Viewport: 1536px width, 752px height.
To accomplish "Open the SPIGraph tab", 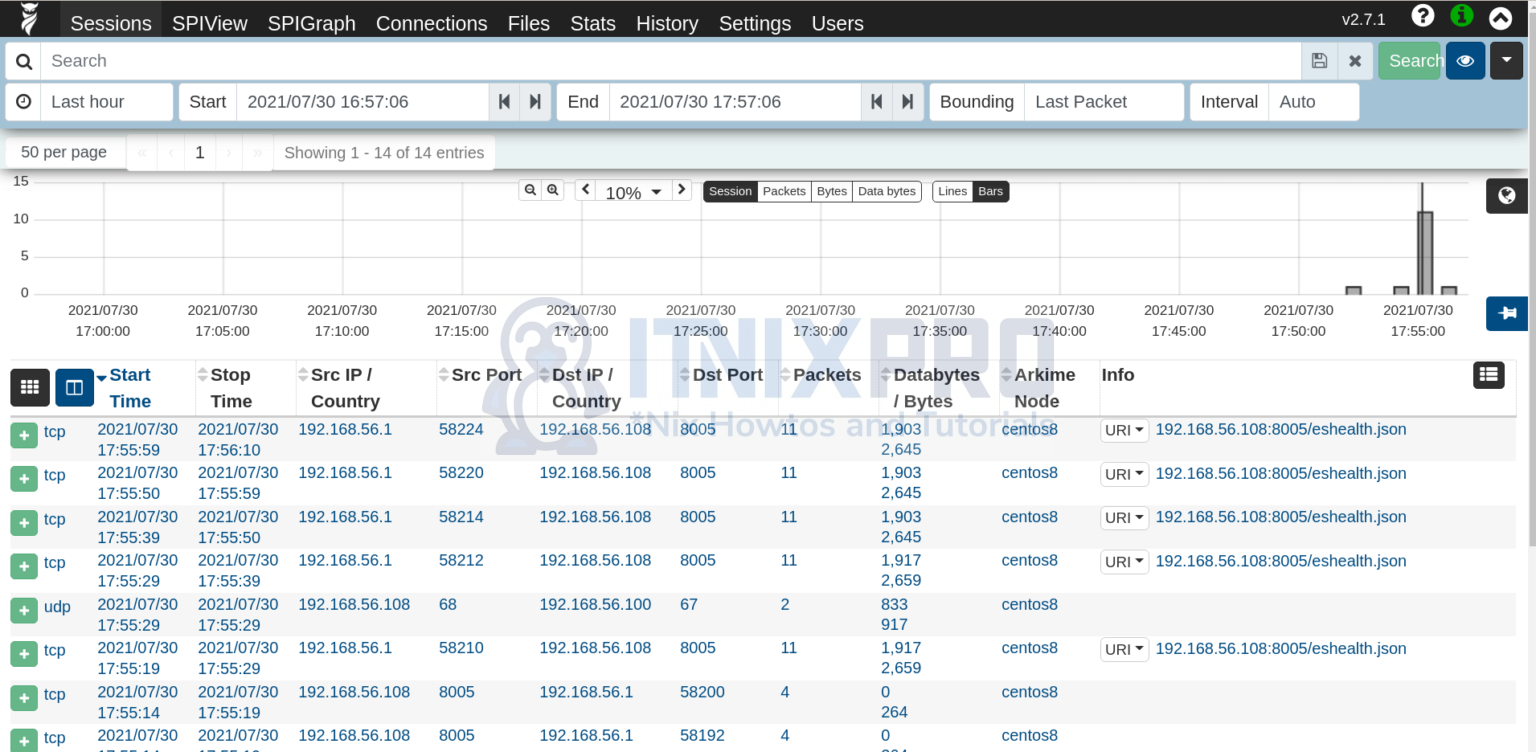I will click(312, 23).
